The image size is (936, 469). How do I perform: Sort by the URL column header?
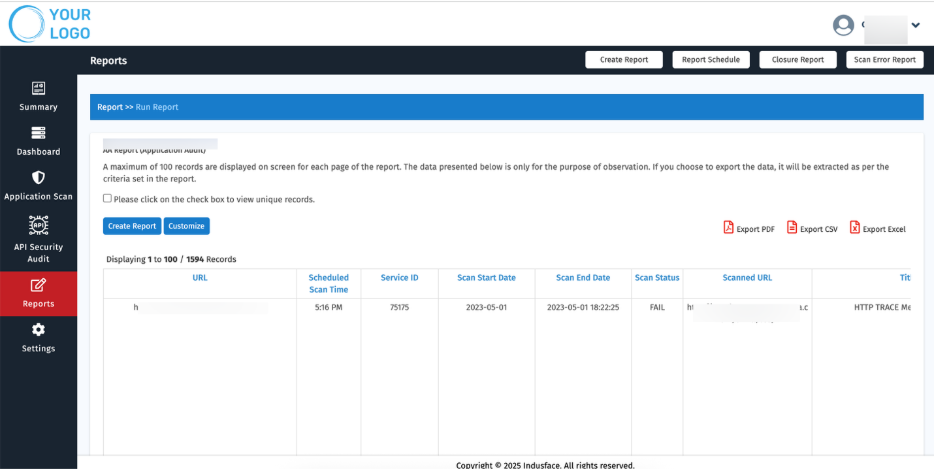(x=200, y=277)
